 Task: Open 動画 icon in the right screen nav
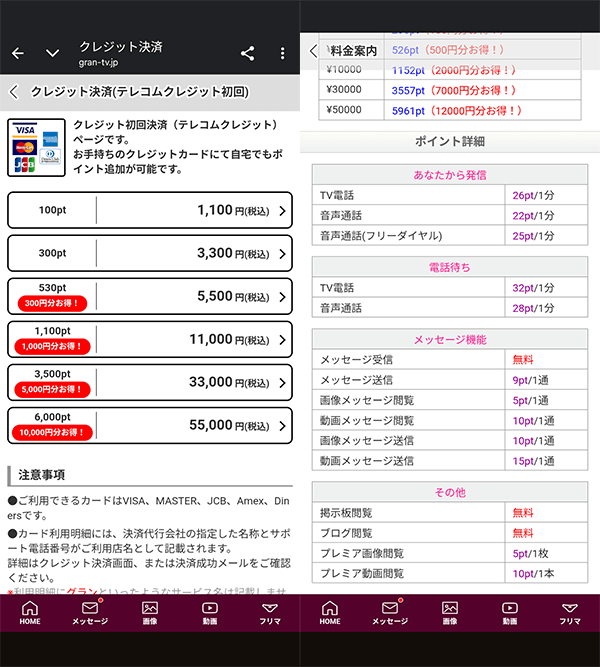(510, 613)
